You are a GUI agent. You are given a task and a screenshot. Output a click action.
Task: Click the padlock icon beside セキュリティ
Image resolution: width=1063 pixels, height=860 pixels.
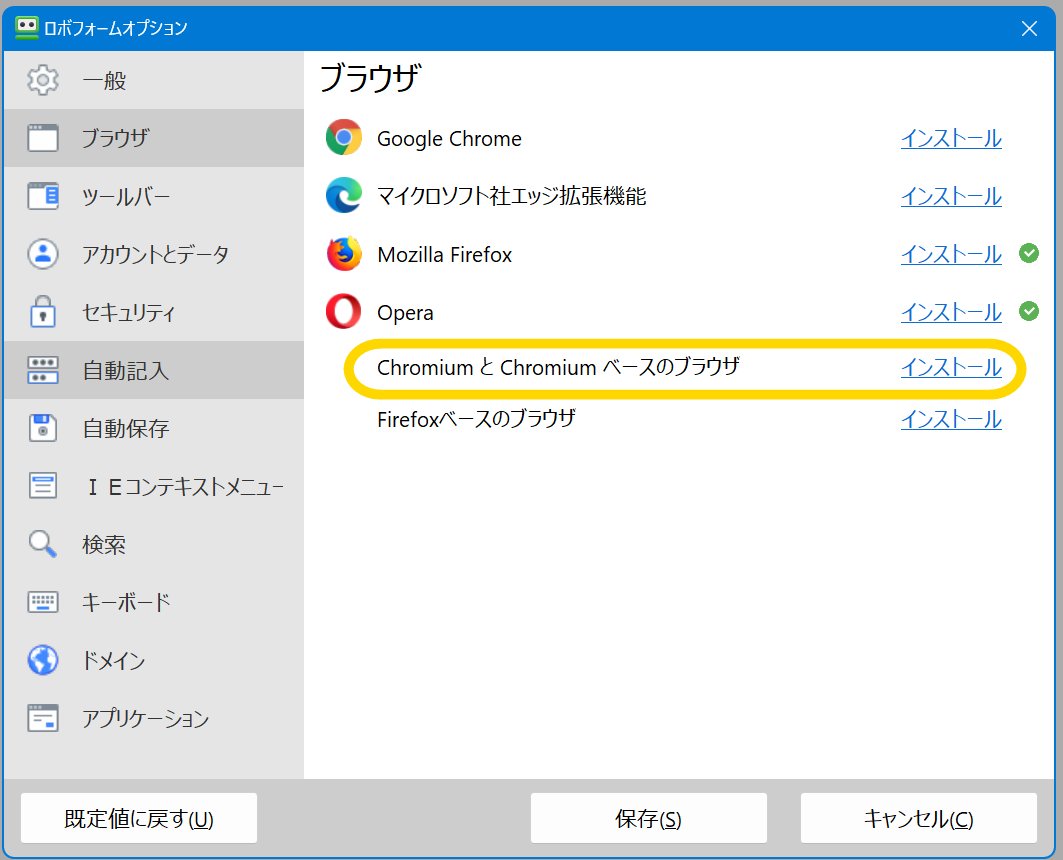click(43, 312)
